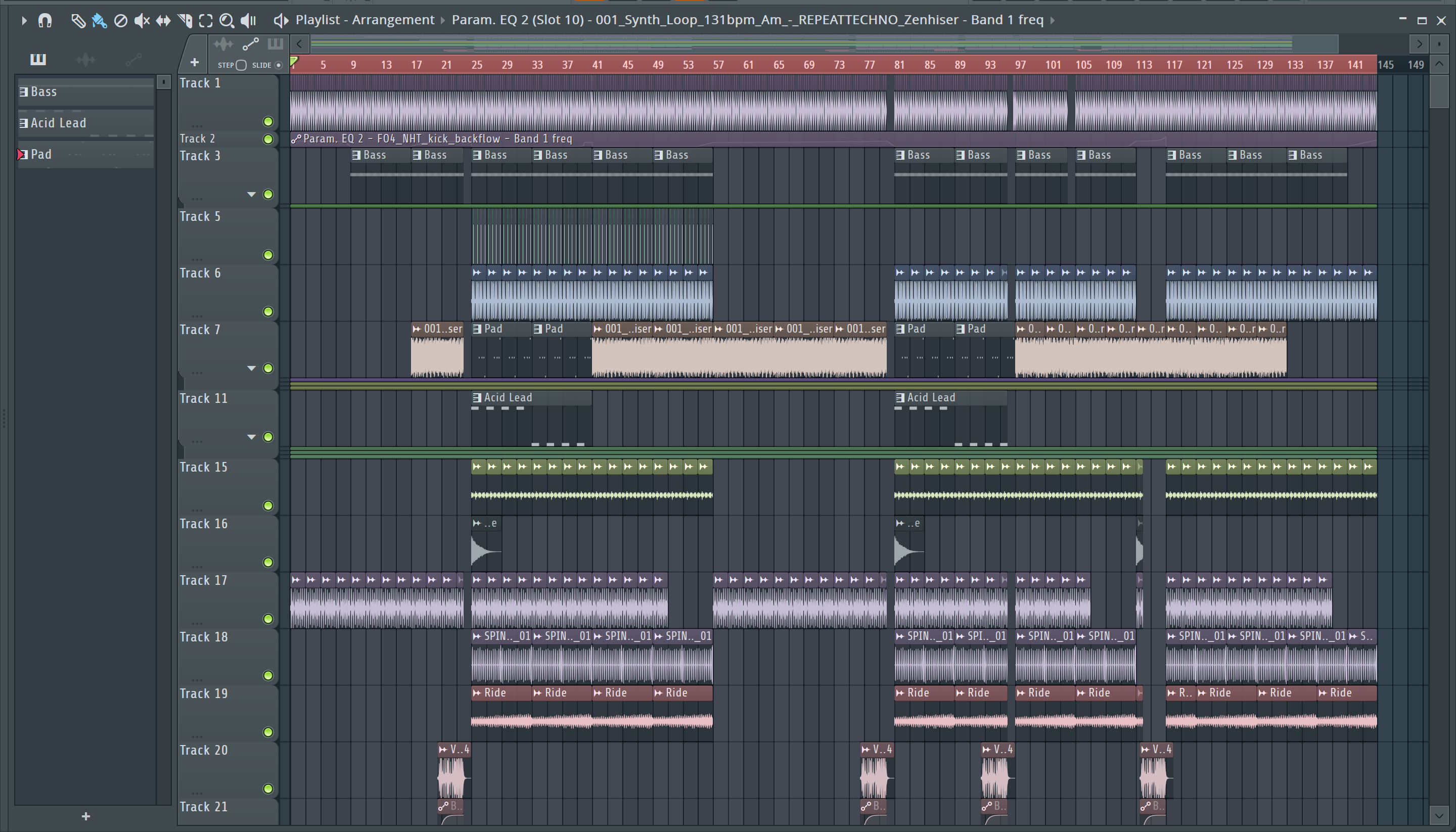
Task: Open the Playlist options menu arrow
Action: coord(23,21)
